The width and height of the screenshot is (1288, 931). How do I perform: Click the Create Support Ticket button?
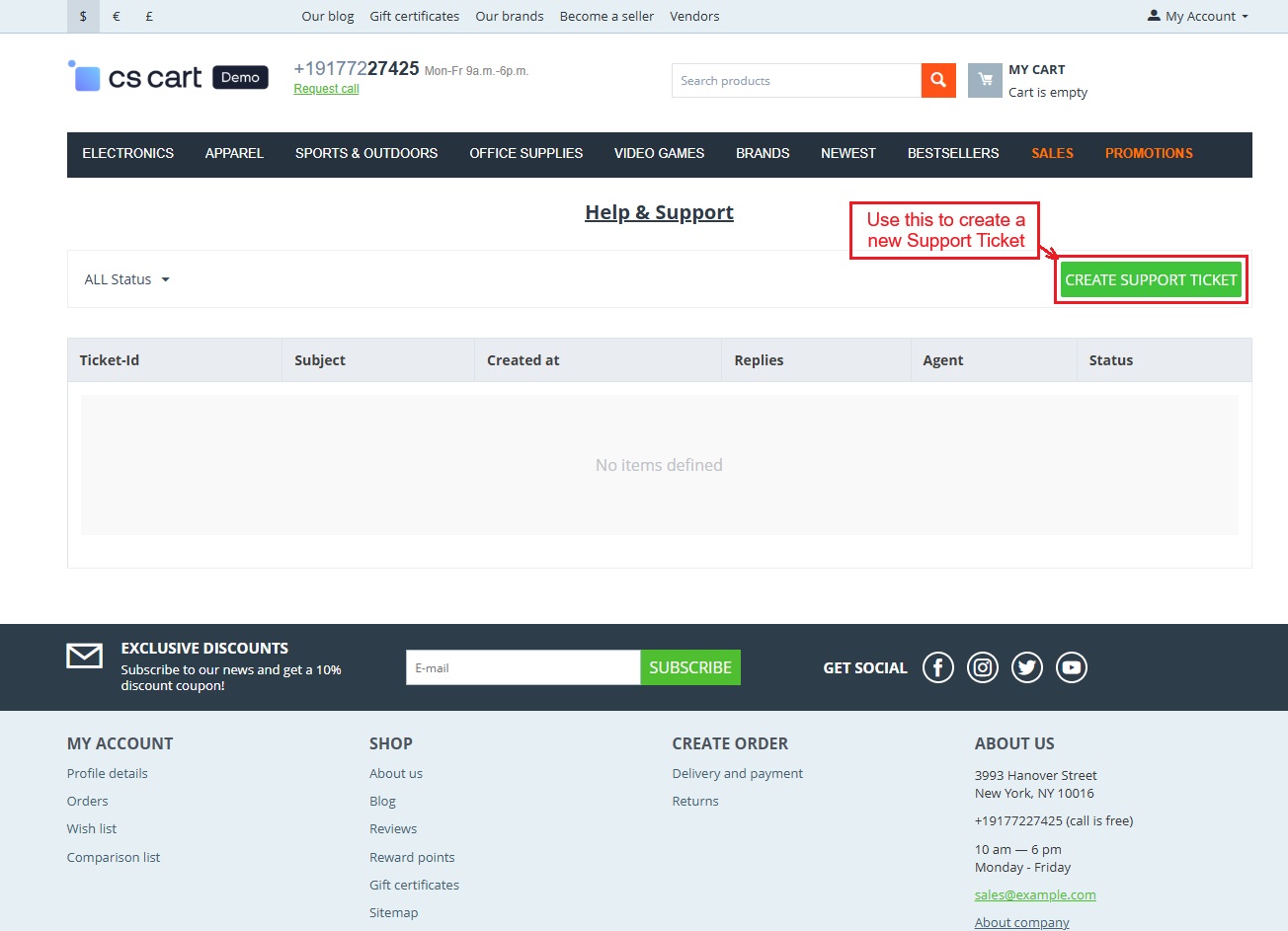coord(1151,280)
